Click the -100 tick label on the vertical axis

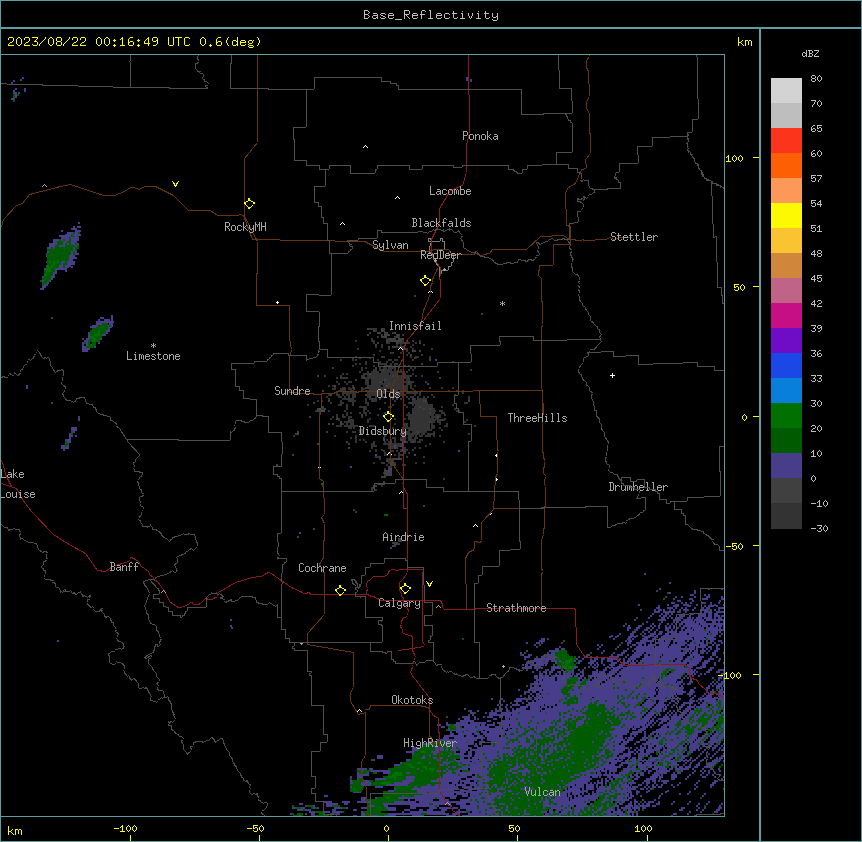coord(733,675)
